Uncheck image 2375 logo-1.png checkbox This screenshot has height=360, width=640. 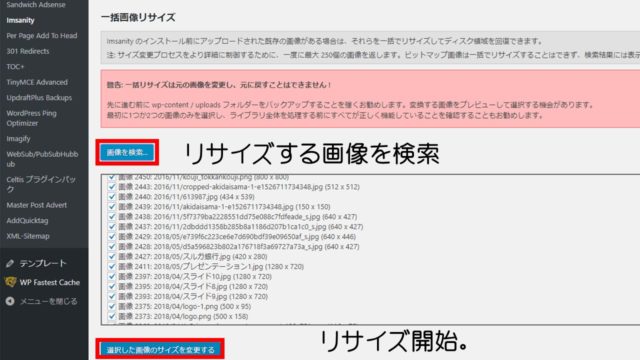point(111,306)
